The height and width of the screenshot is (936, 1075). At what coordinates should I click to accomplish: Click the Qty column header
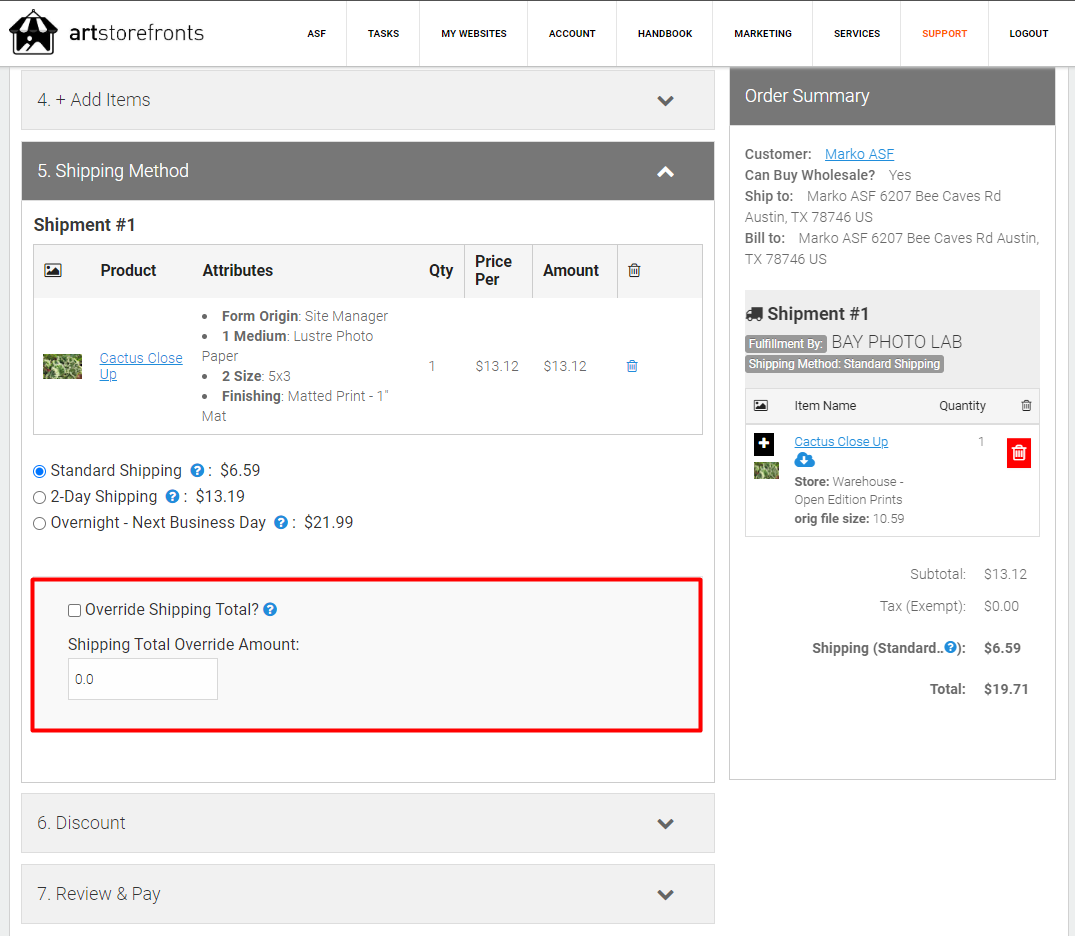(x=441, y=270)
